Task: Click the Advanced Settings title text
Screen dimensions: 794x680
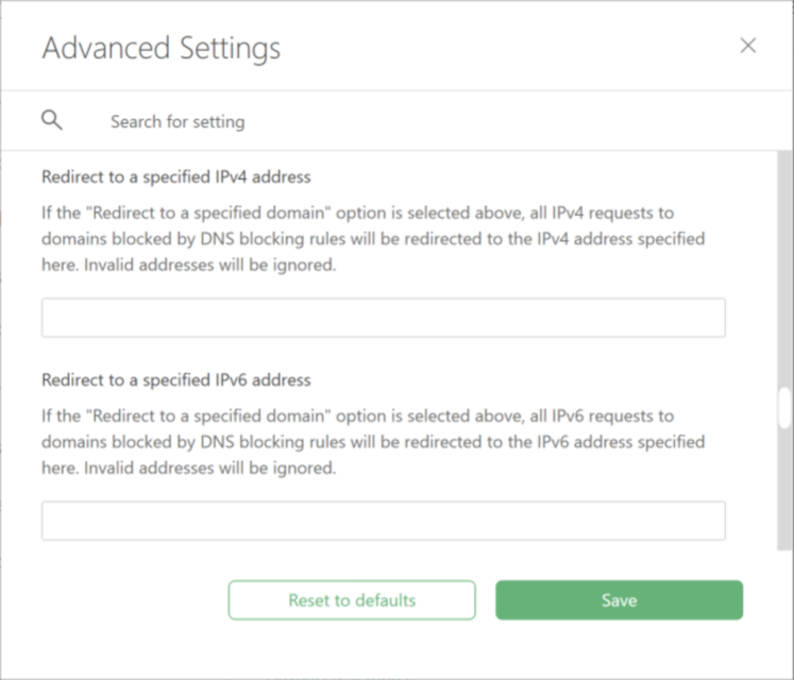Action: pyautogui.click(x=161, y=49)
